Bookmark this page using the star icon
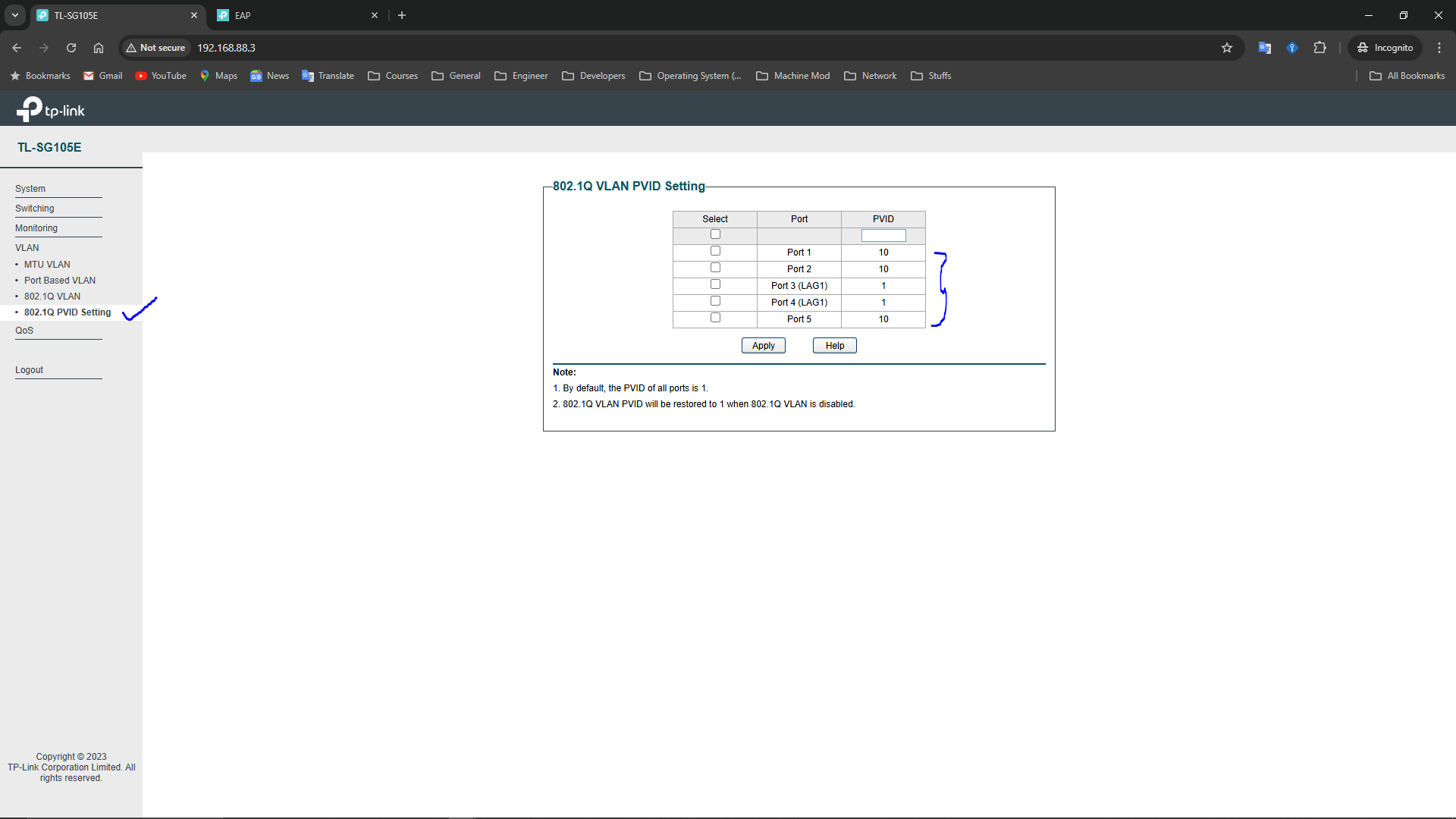1456x819 pixels. coord(1227,47)
